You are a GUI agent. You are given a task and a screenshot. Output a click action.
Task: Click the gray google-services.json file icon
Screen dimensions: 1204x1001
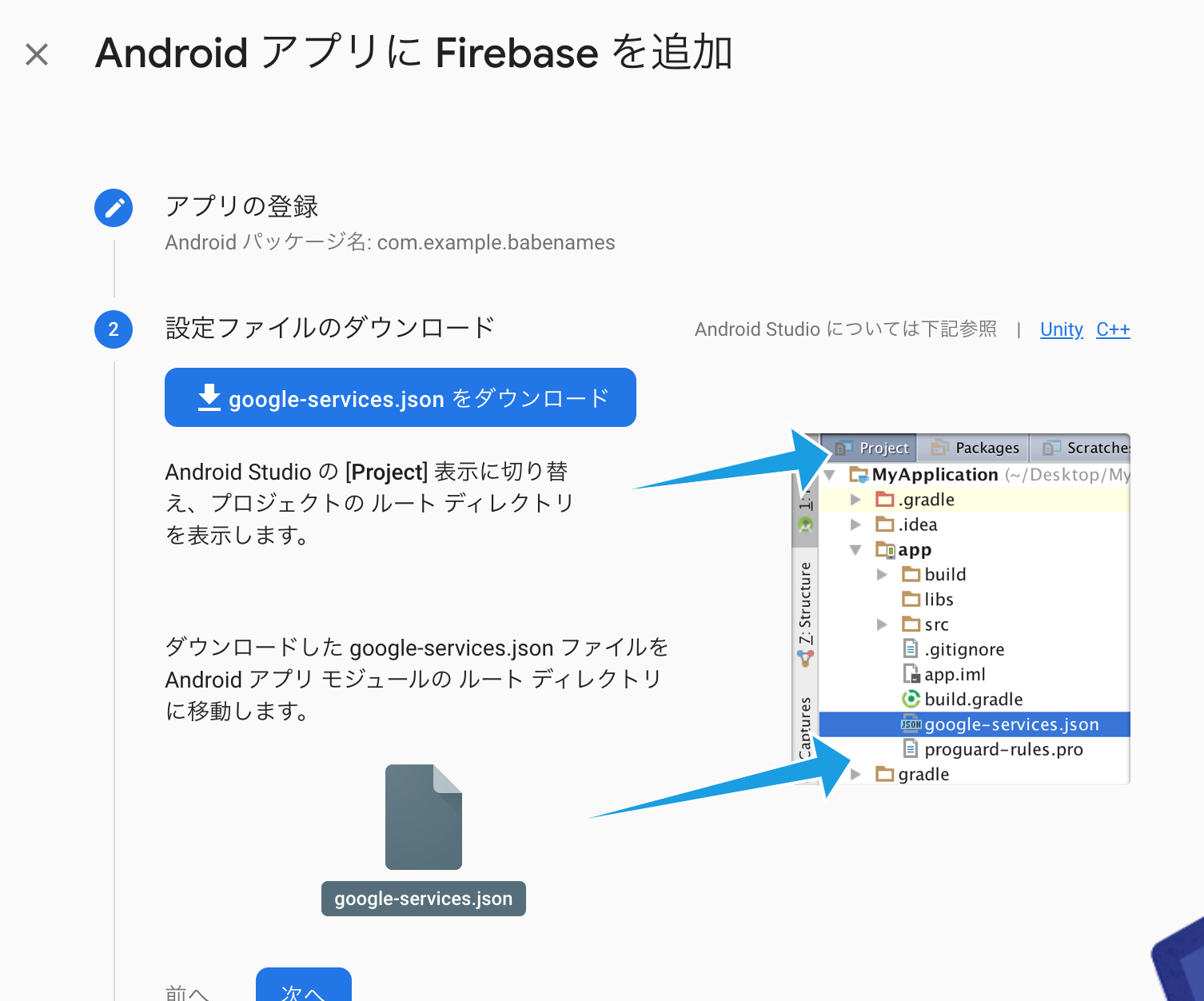[424, 816]
